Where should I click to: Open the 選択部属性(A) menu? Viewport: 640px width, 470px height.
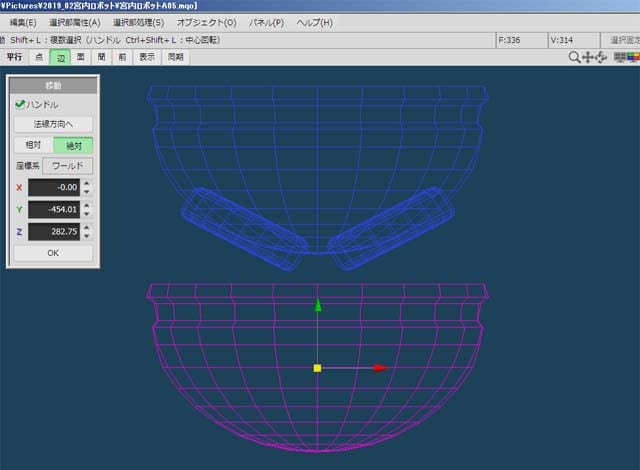coord(75,23)
